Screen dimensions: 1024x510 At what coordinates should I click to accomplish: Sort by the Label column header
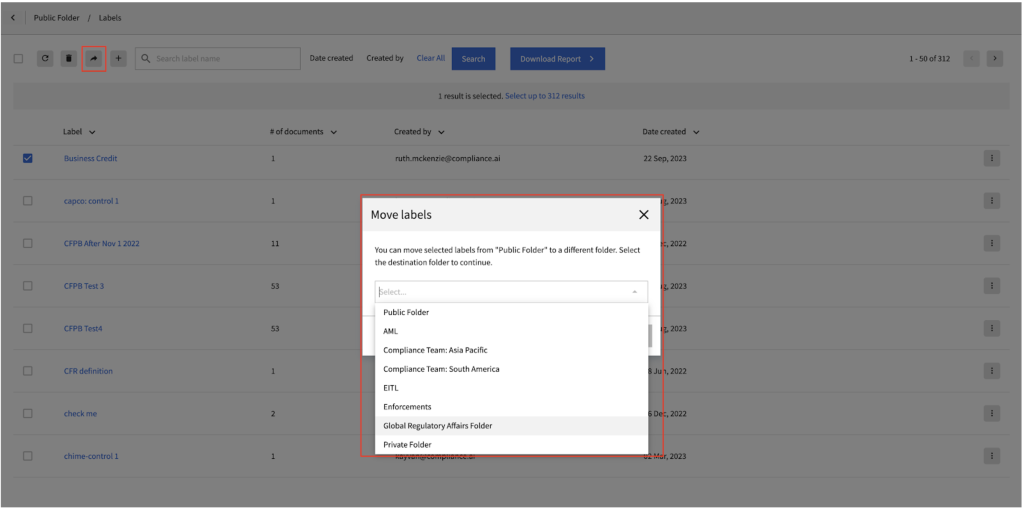coord(79,132)
